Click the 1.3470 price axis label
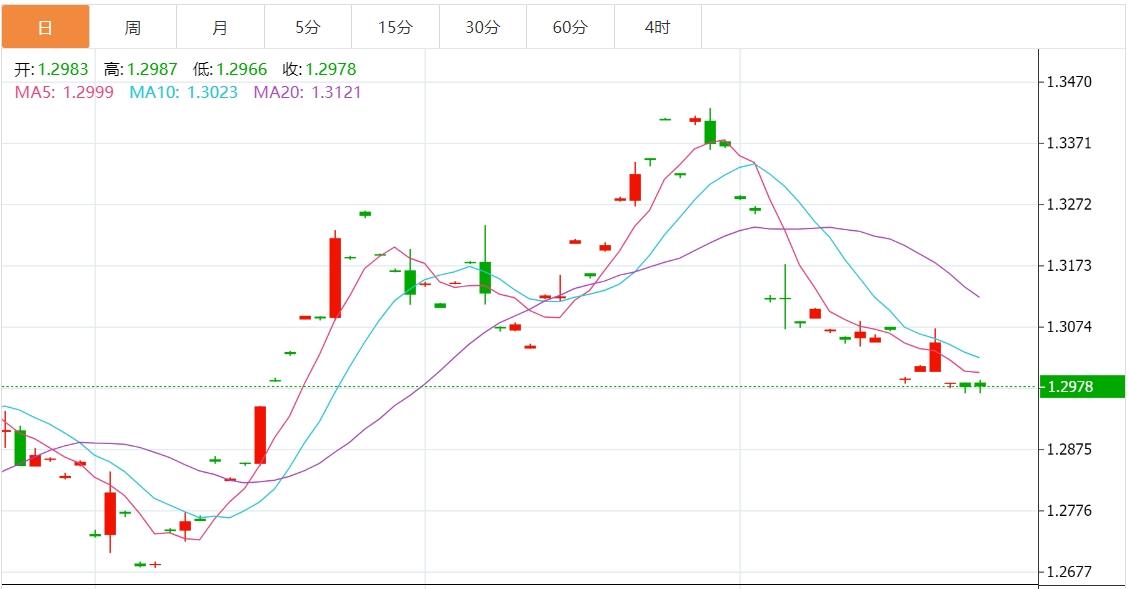 [1069, 82]
